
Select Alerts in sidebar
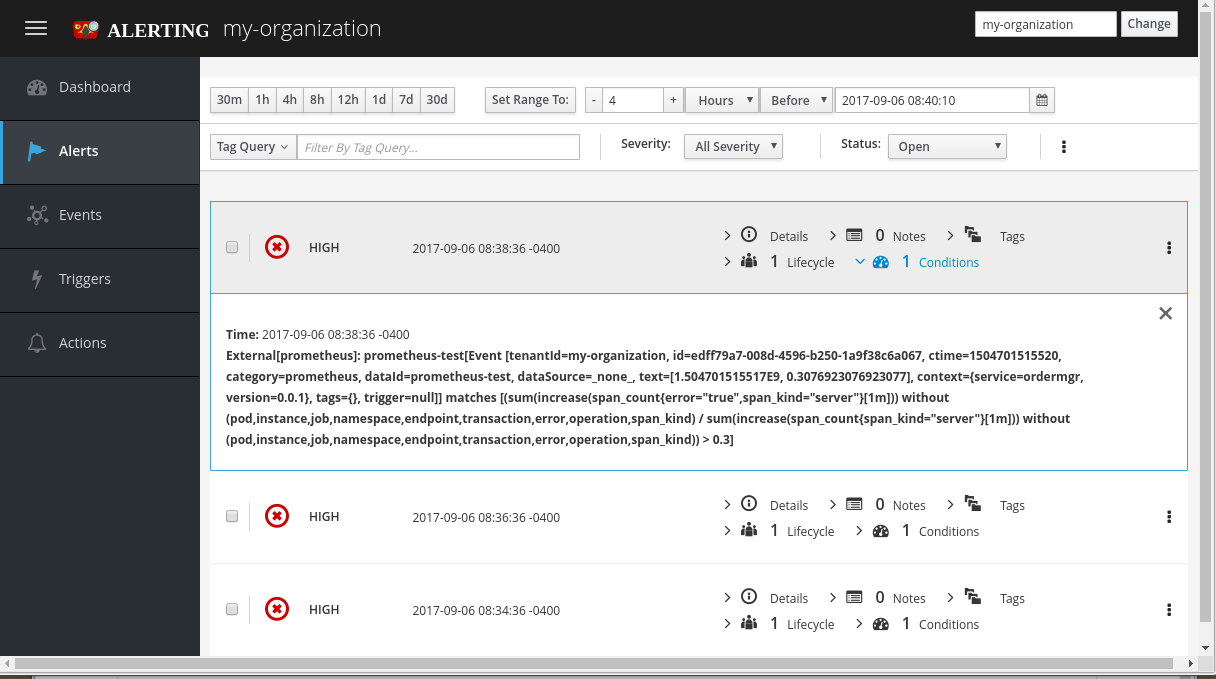coord(100,152)
